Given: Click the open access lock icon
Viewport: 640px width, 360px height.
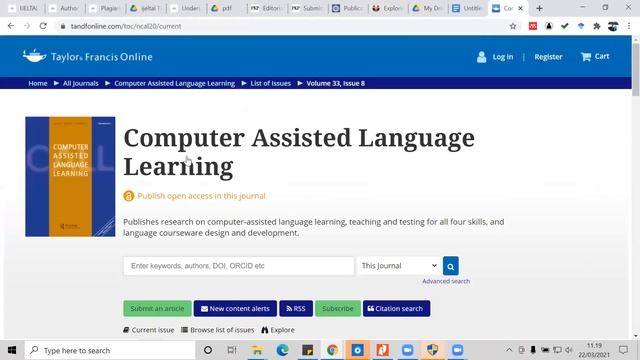Looking at the screenshot, I should pos(129,196).
